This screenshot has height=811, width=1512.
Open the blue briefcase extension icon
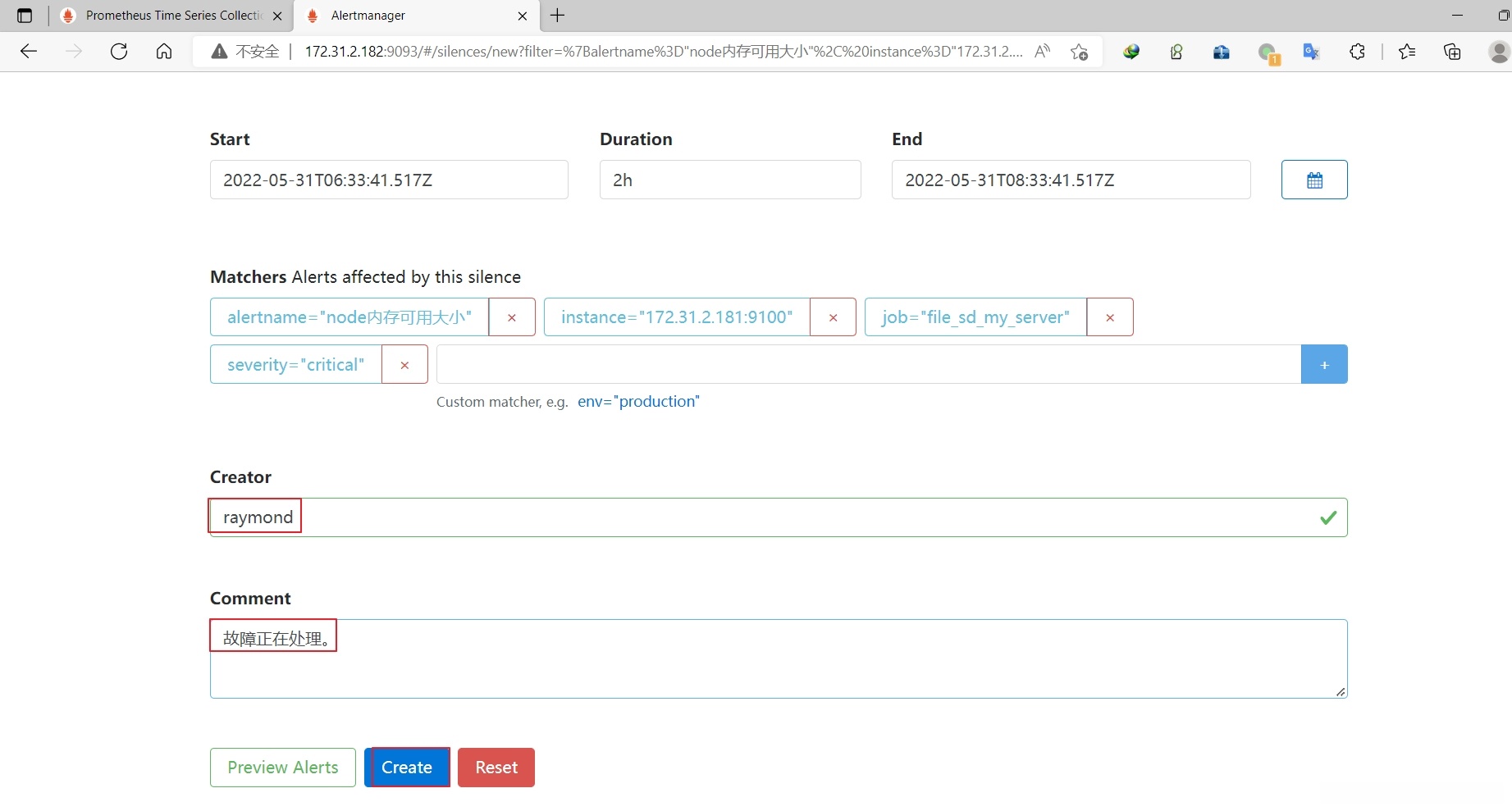[x=1222, y=52]
